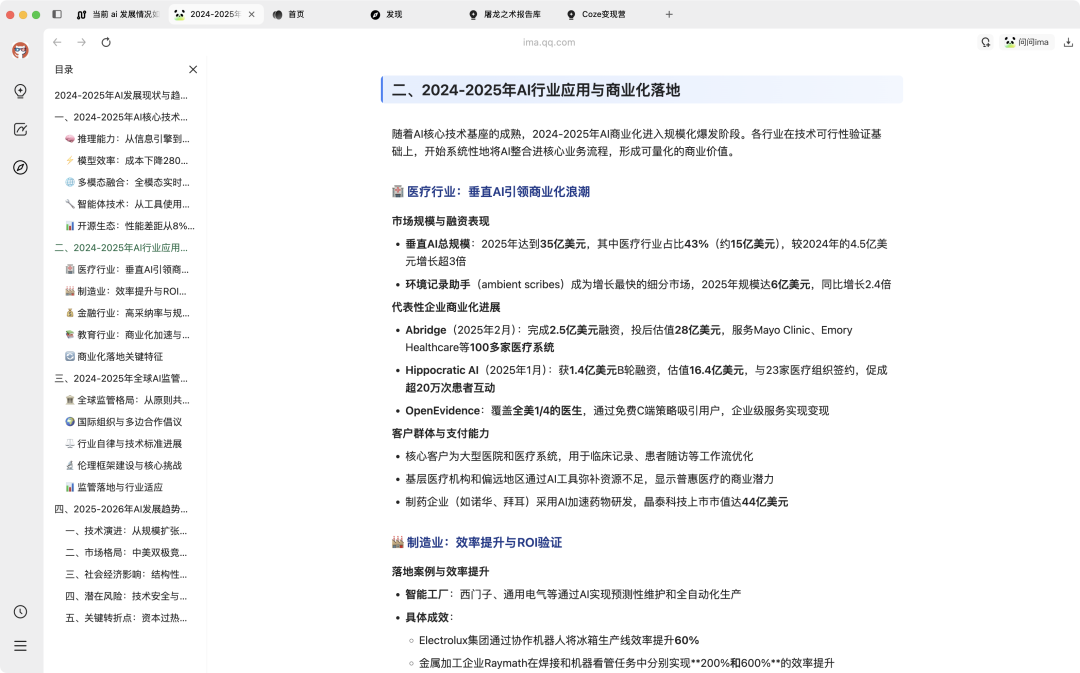
Task: Click the hamburger menu icon at bottom left
Action: 20,645
